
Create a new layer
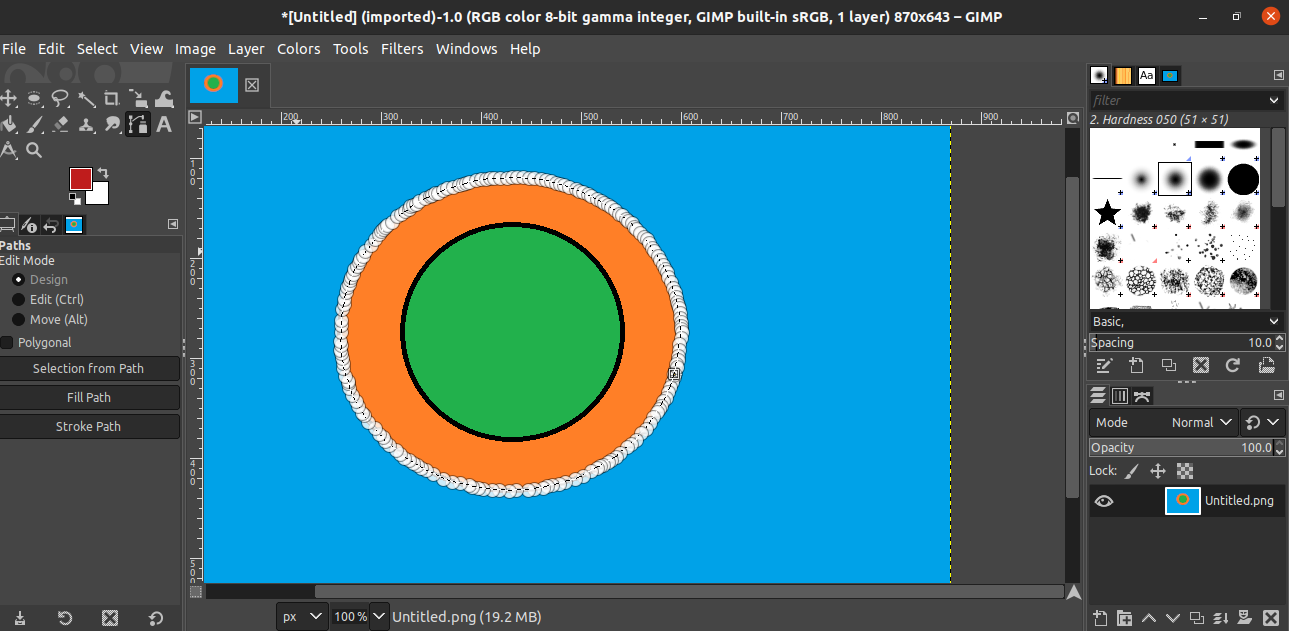click(1100, 618)
